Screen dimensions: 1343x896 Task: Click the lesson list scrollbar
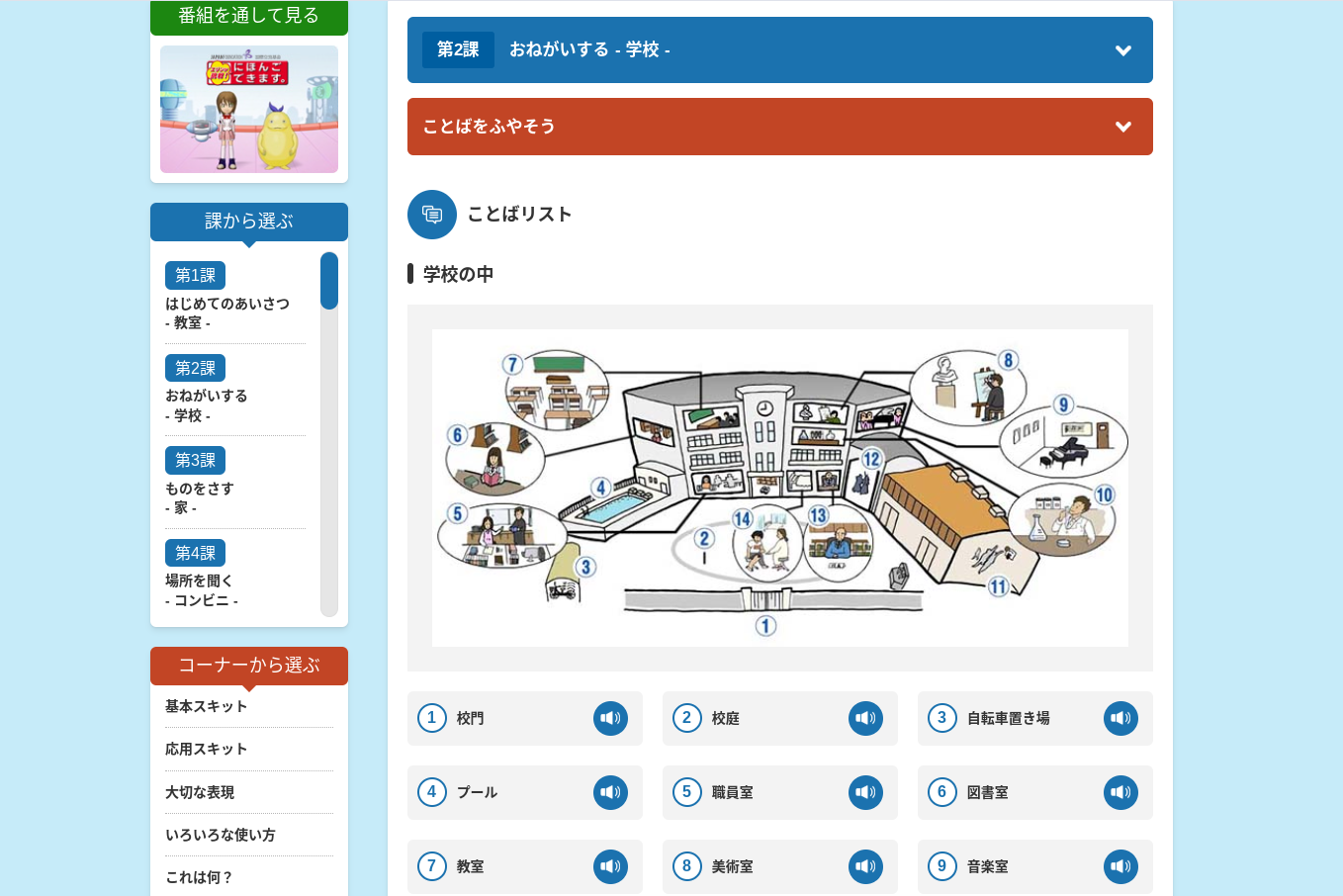pos(329,435)
